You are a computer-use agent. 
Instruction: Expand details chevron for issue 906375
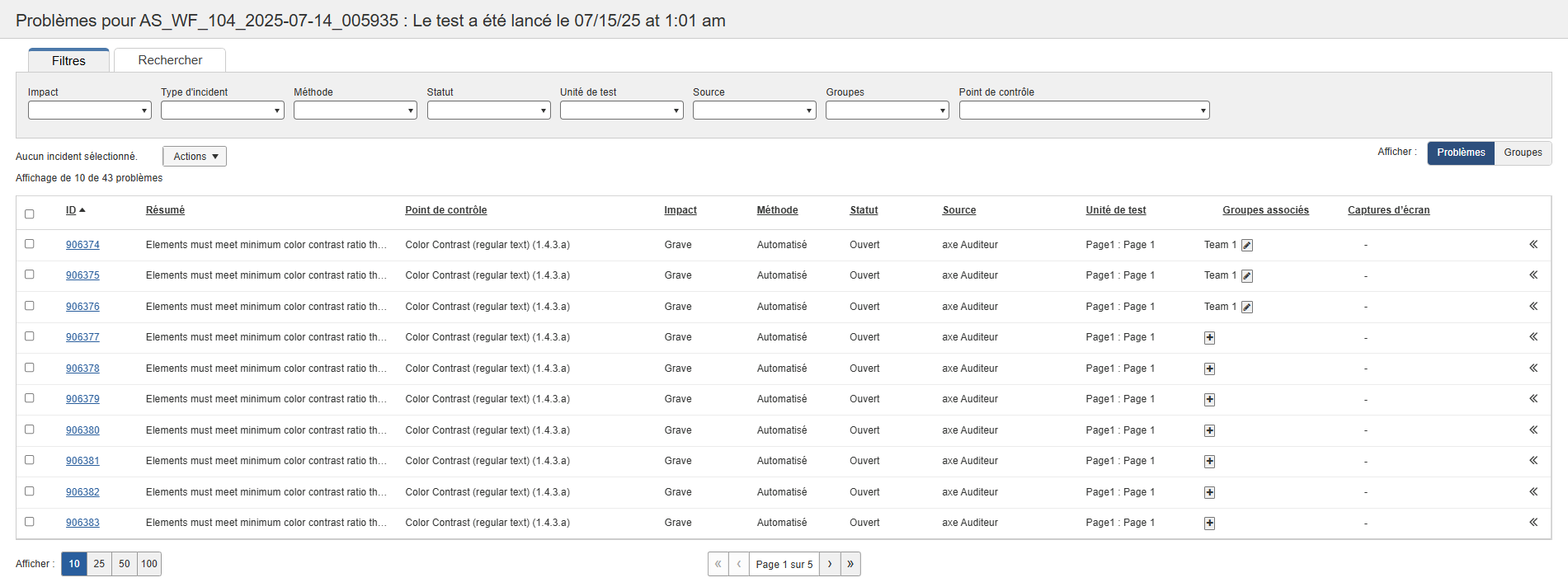tap(1533, 275)
